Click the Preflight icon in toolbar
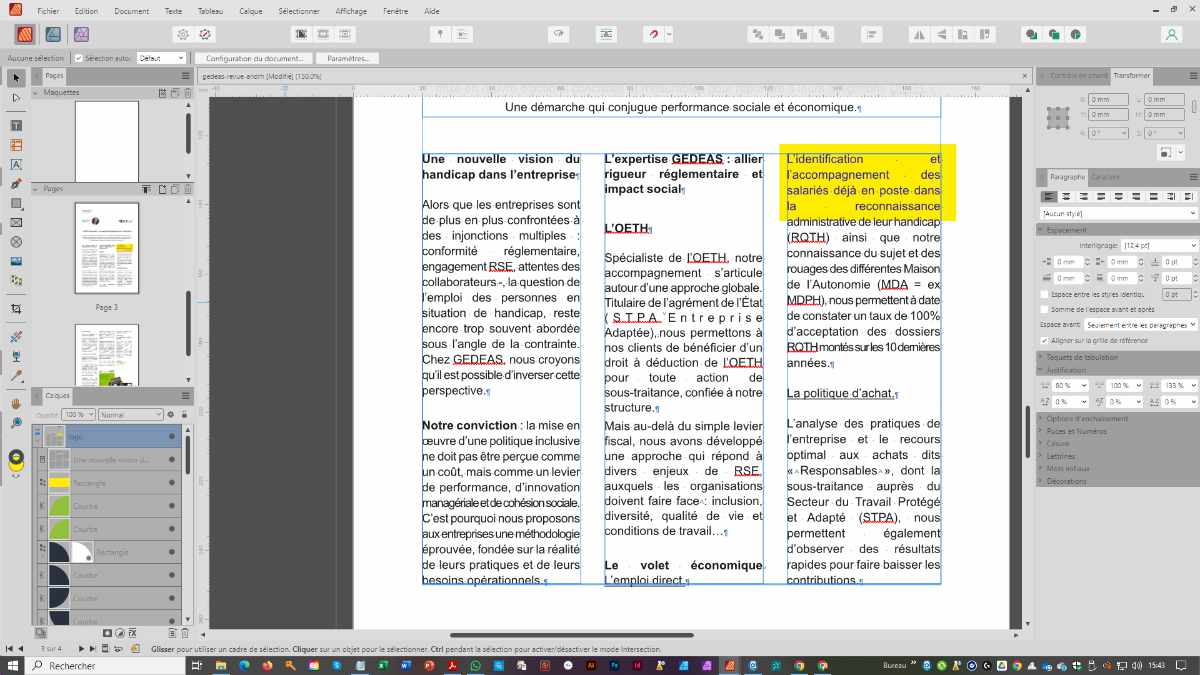 point(205,33)
